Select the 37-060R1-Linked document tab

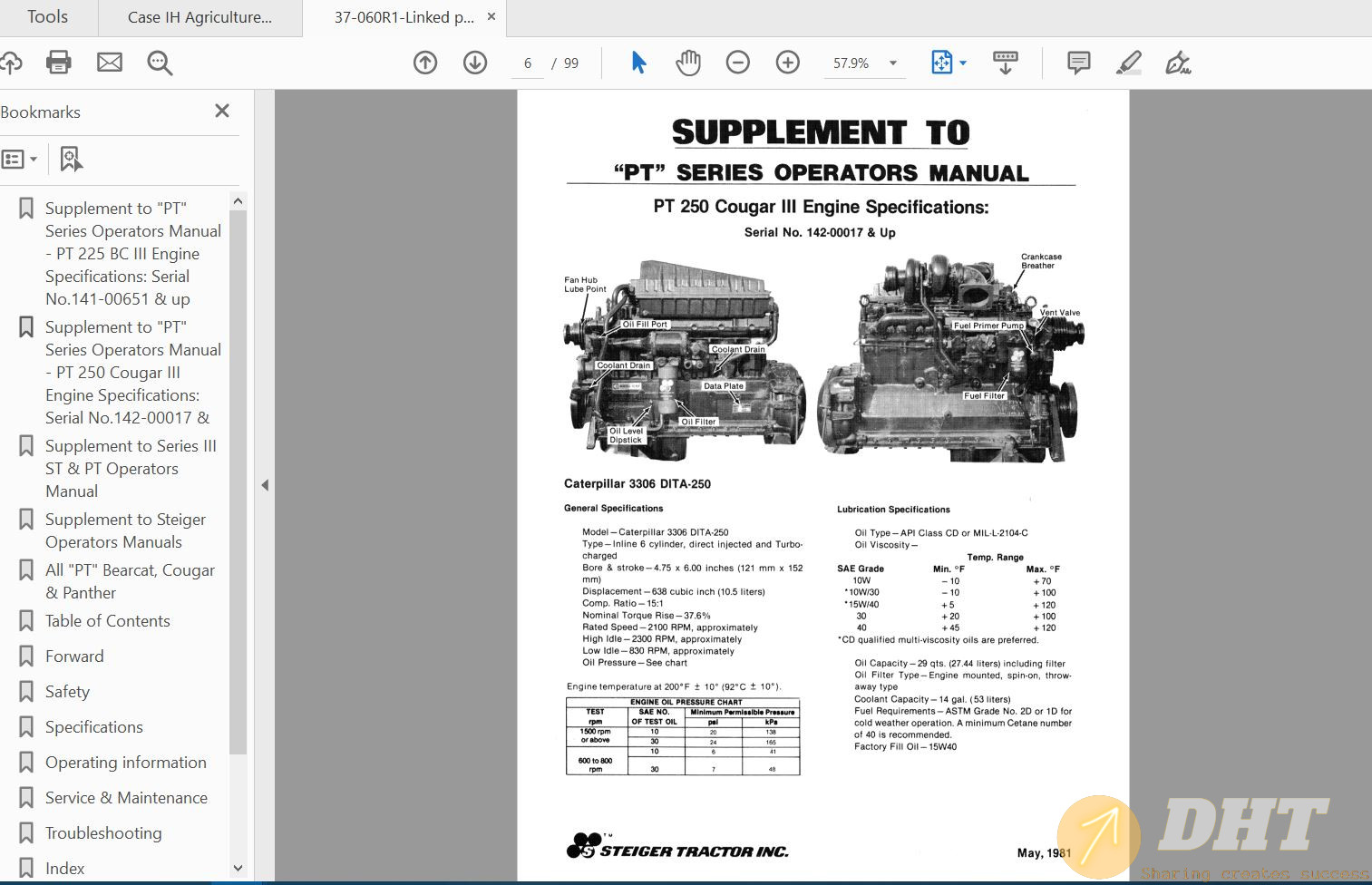[404, 17]
